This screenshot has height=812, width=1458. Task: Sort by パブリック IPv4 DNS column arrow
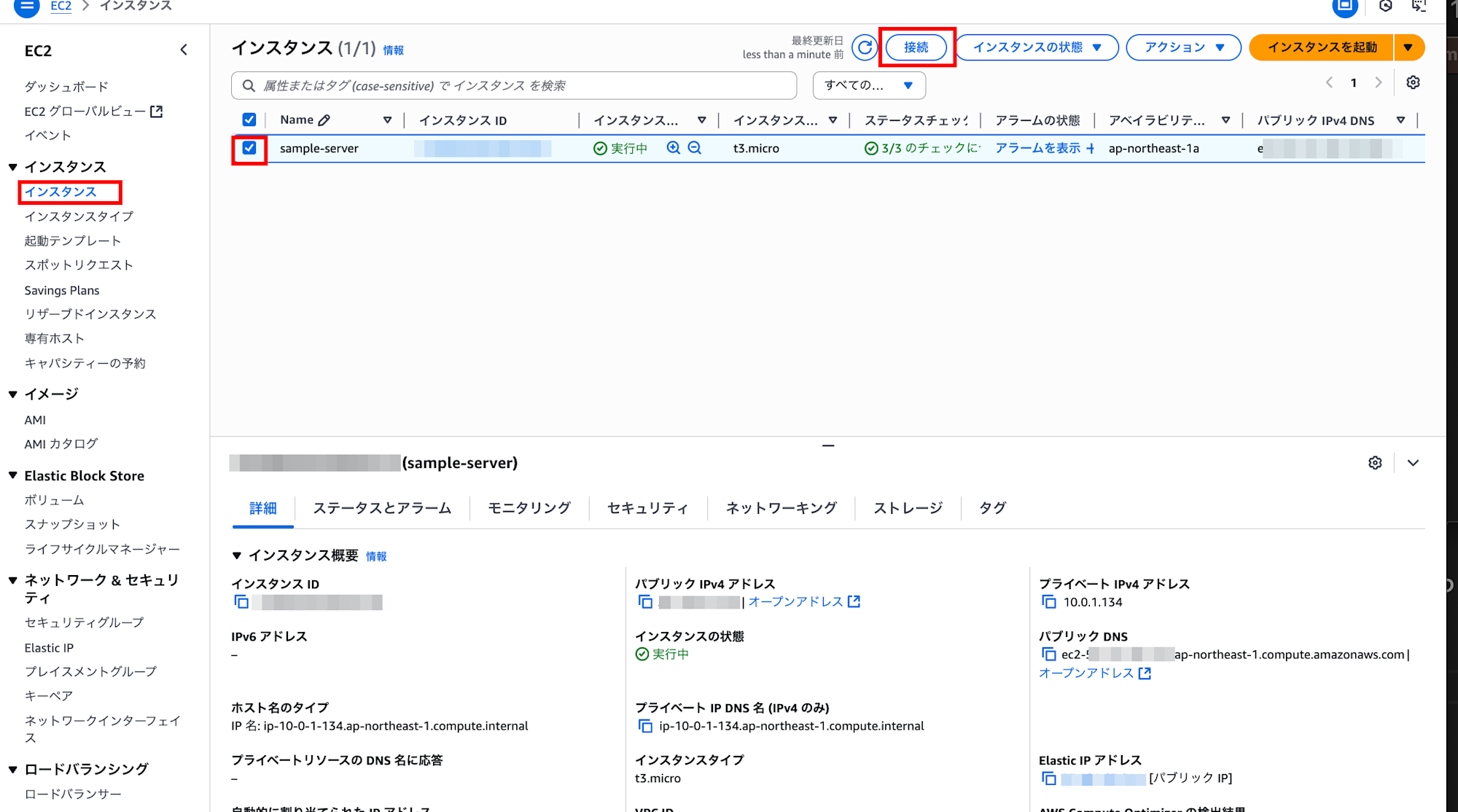(x=1400, y=120)
